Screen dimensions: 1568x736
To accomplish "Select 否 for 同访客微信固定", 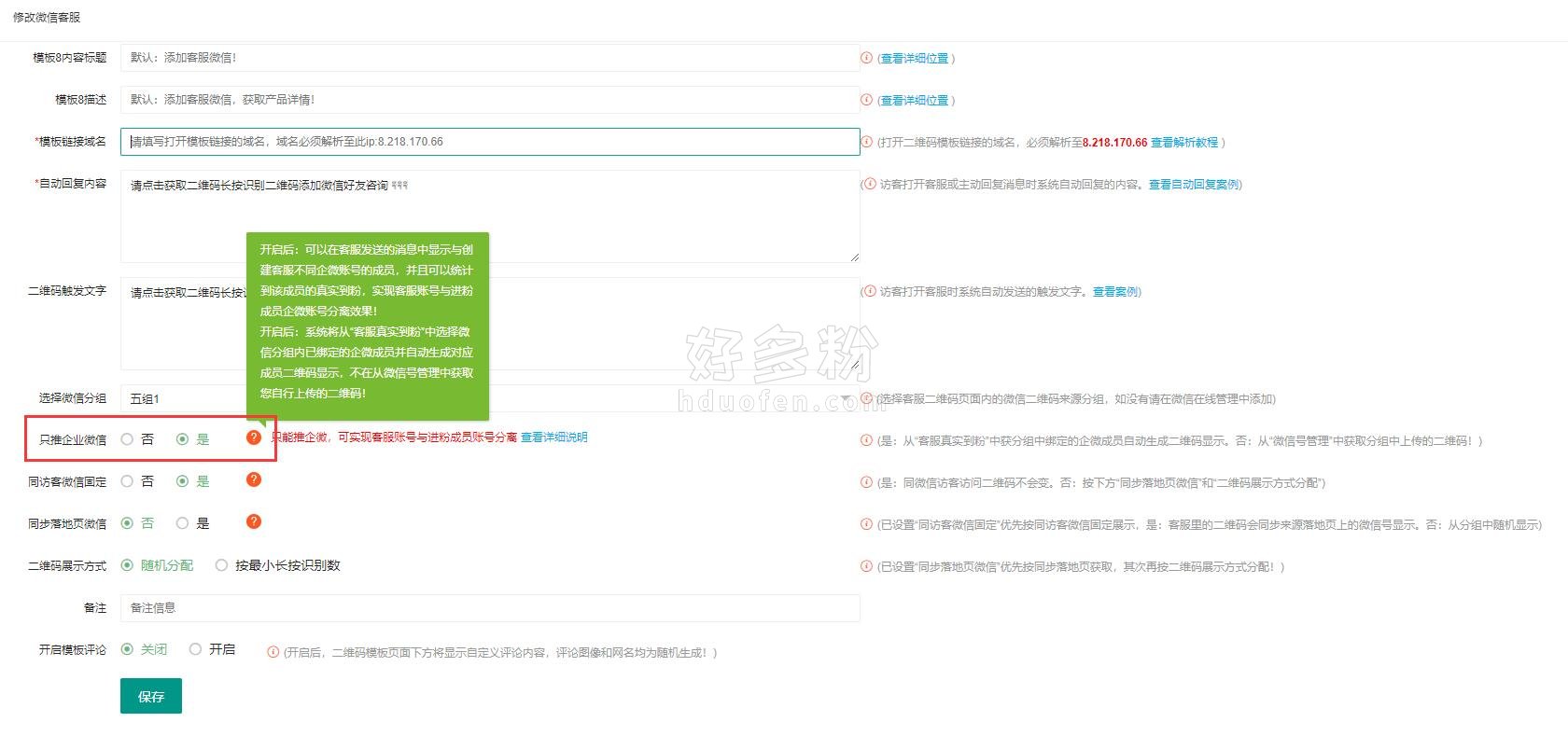I will point(128,481).
